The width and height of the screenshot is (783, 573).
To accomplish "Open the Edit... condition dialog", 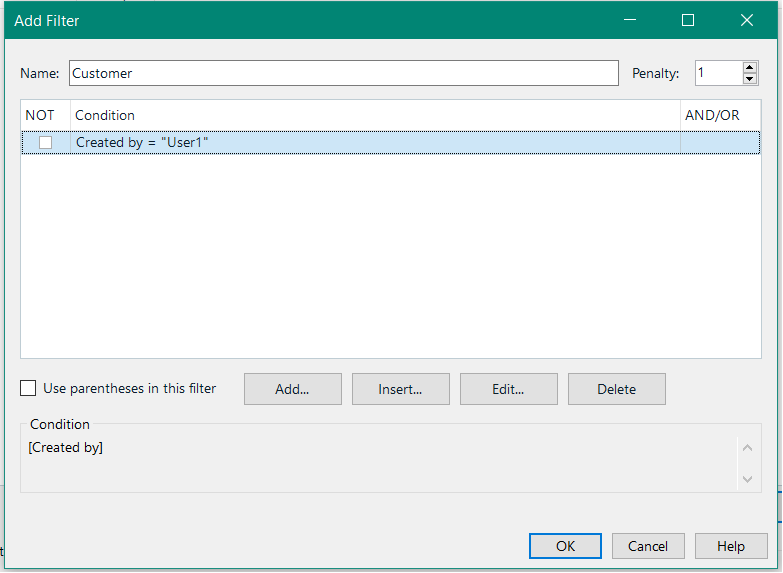I will [x=508, y=389].
